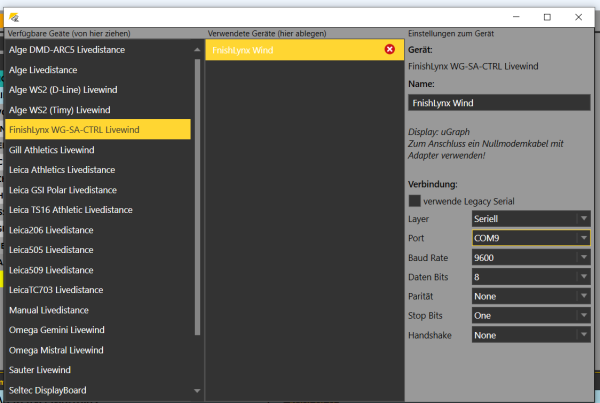Open the Stop Bits dropdown showing One

(531, 316)
